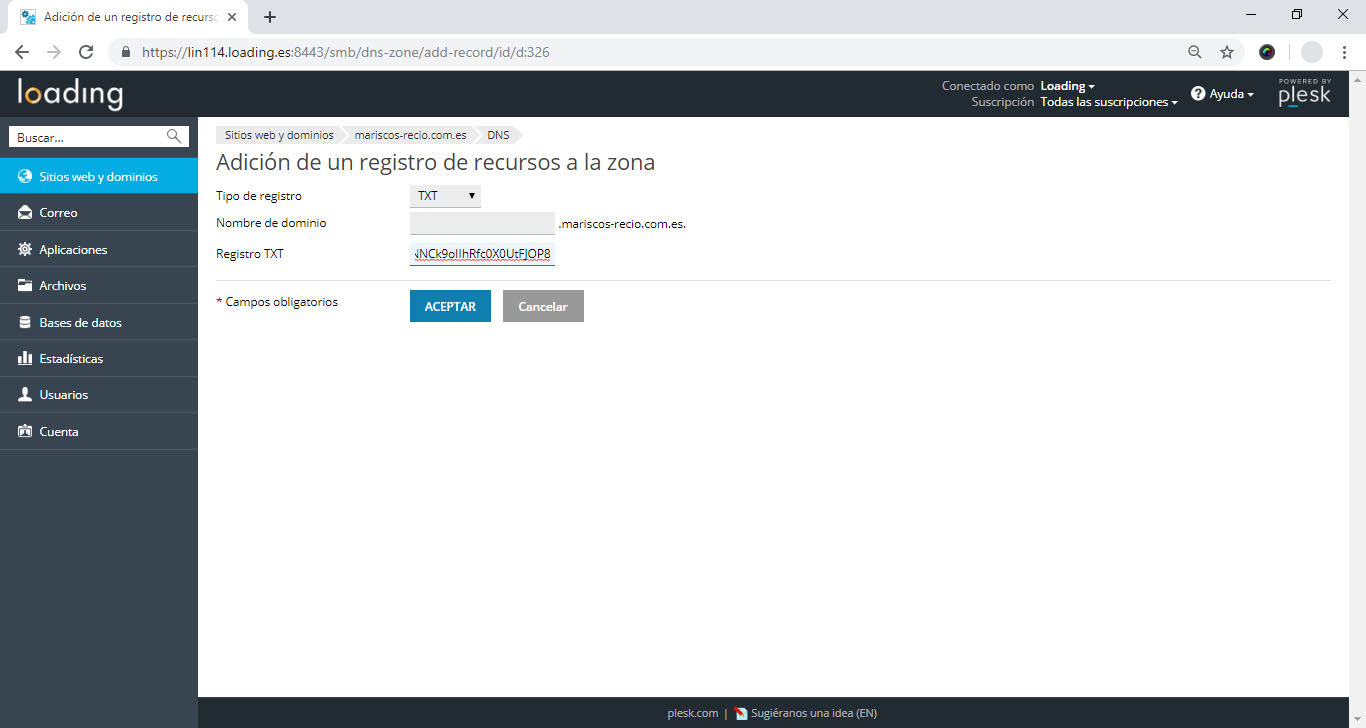Click the folder icon next to Archivos
The width and height of the screenshot is (1366, 728).
click(25, 285)
